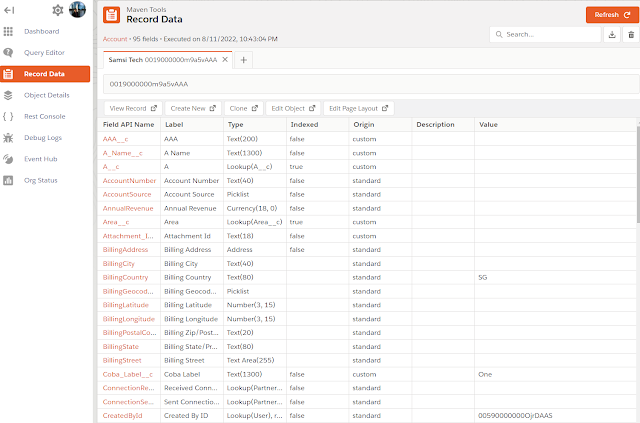Open BillingStreet field link
Viewport: 640px width, 423px height.
(x=122, y=361)
